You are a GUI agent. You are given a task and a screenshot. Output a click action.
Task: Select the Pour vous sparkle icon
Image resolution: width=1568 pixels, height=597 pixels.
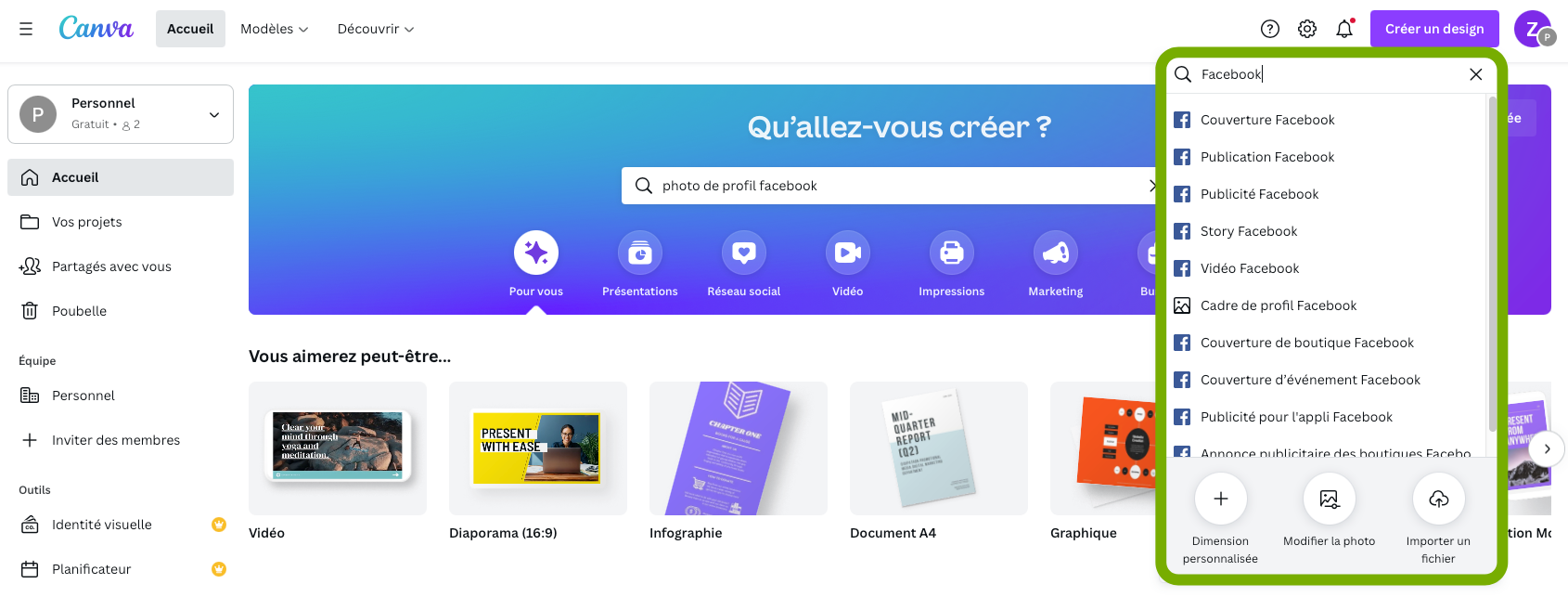(536, 253)
